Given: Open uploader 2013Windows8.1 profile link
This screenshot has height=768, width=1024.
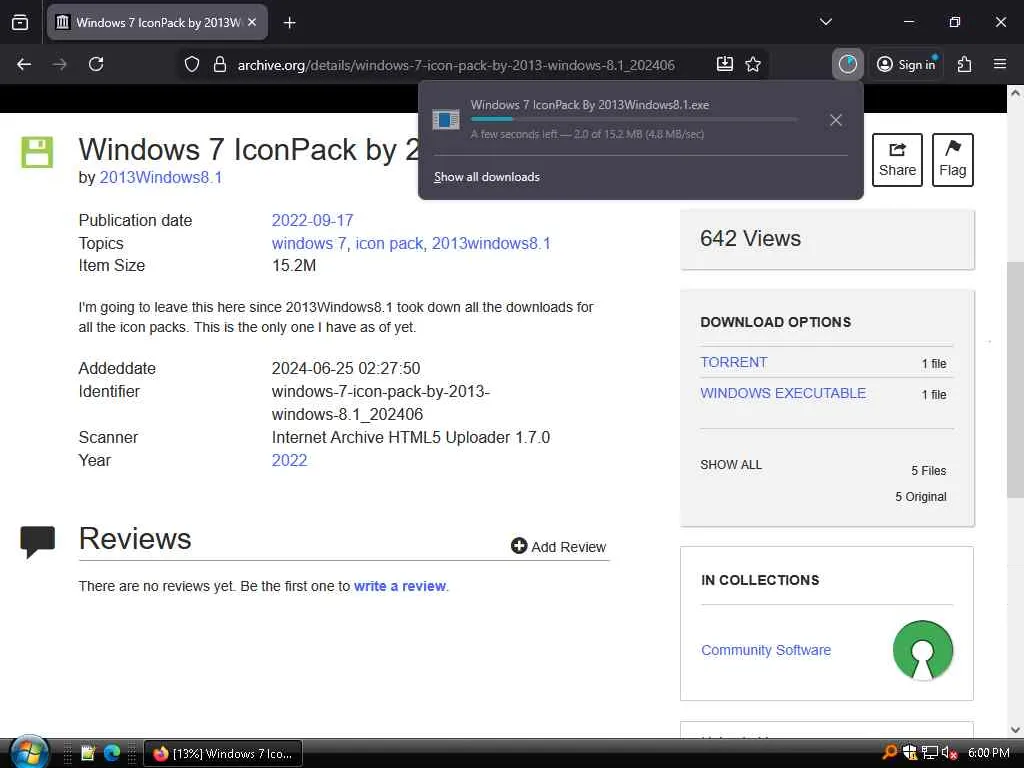Looking at the screenshot, I should click(161, 178).
